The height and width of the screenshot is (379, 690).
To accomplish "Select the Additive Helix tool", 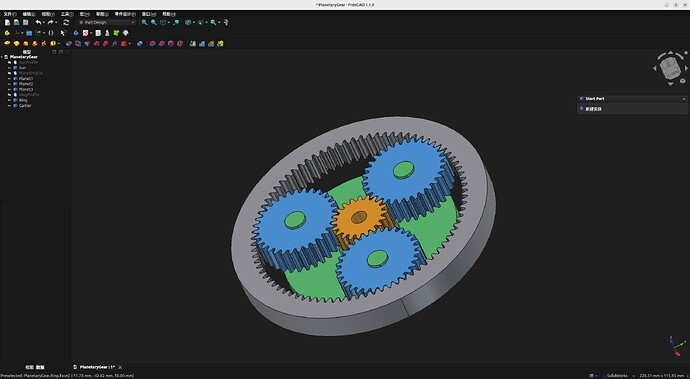I will [x=44, y=44].
